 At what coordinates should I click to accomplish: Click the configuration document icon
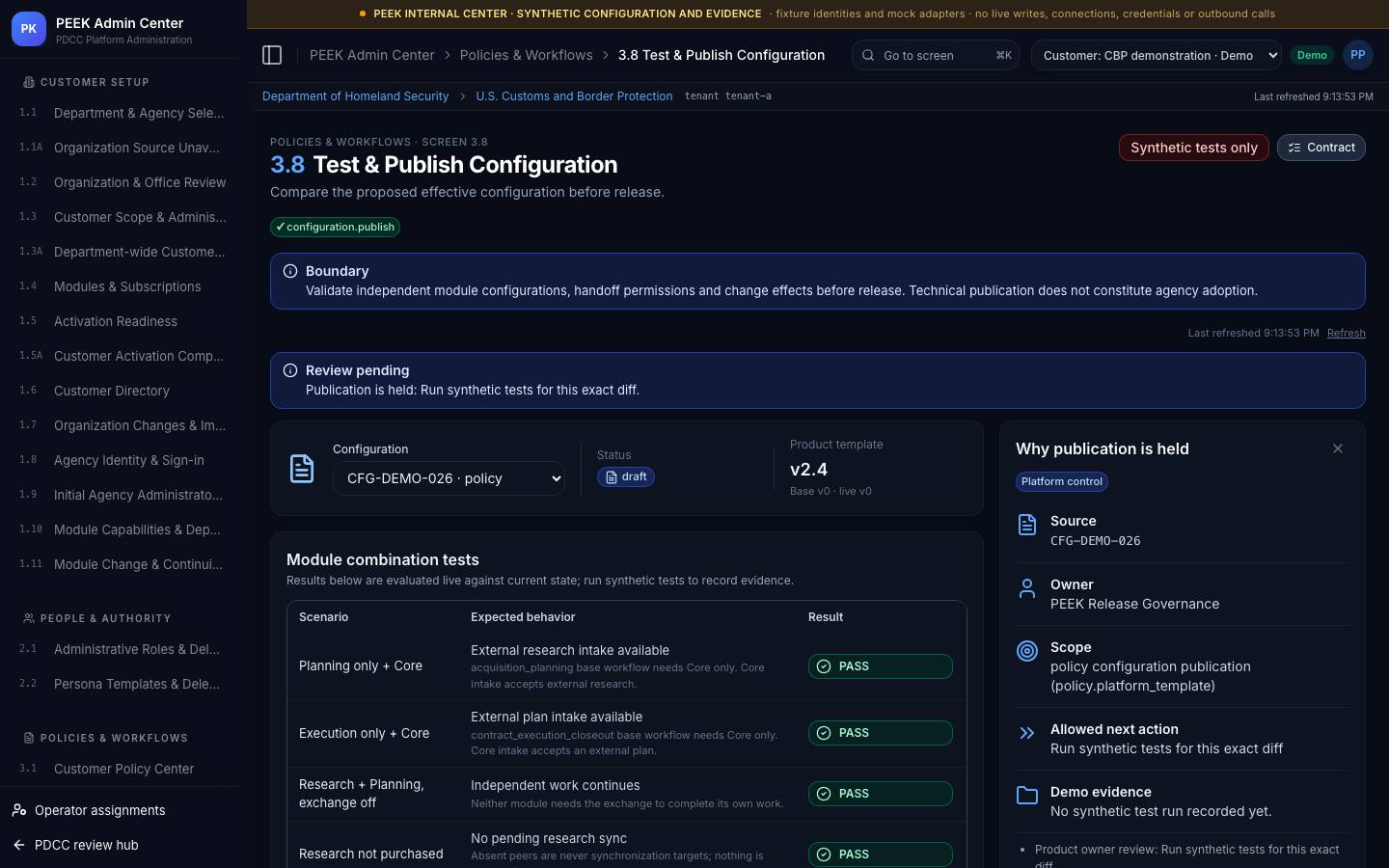tap(302, 469)
